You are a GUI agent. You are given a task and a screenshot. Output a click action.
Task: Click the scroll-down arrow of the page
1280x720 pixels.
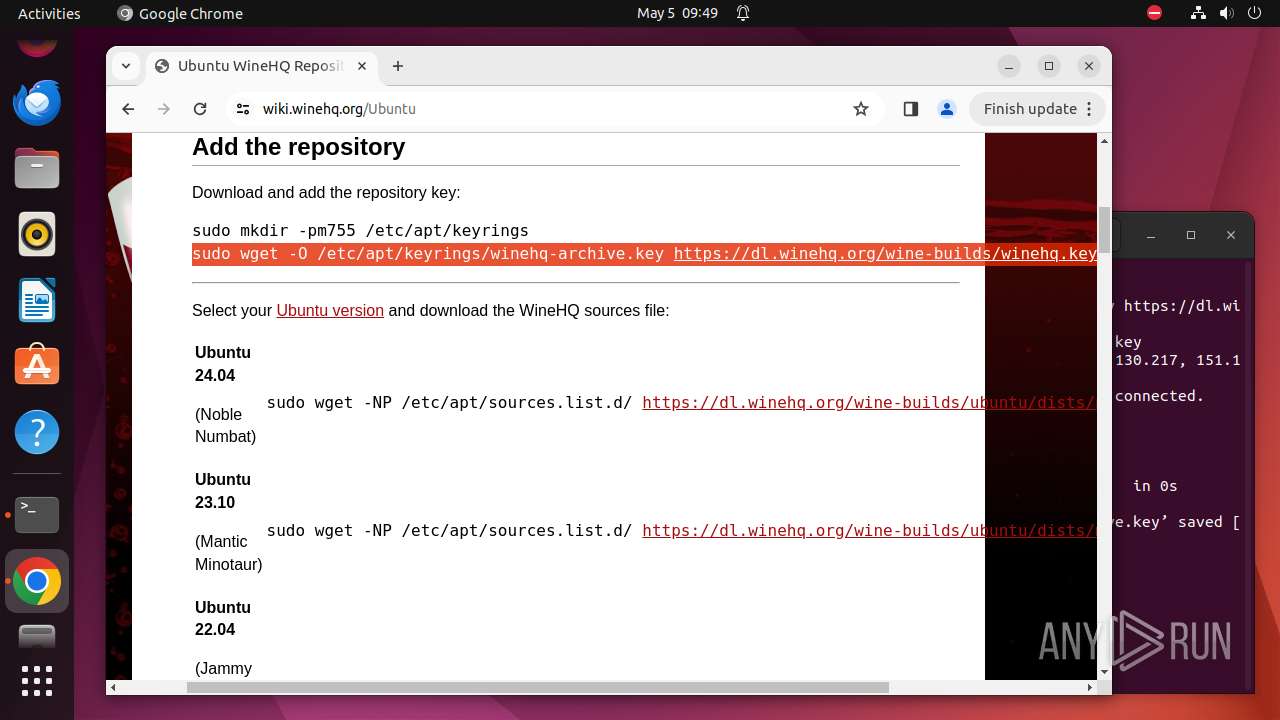1104,672
